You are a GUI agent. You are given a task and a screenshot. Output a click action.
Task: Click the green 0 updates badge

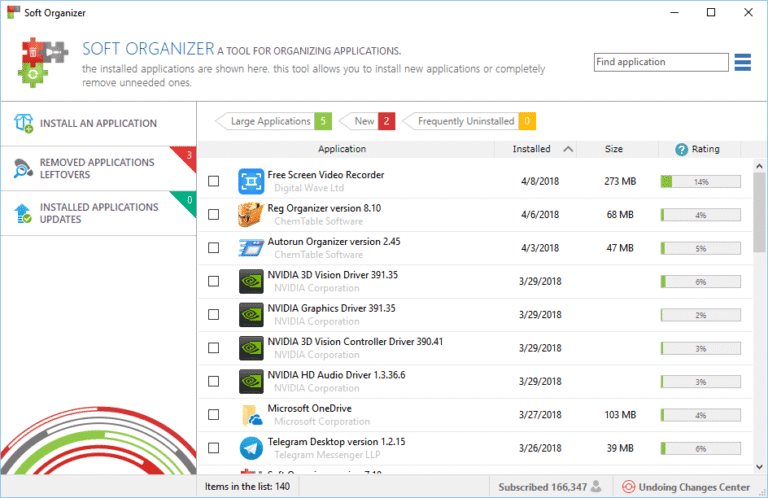pyautogui.click(x=187, y=201)
